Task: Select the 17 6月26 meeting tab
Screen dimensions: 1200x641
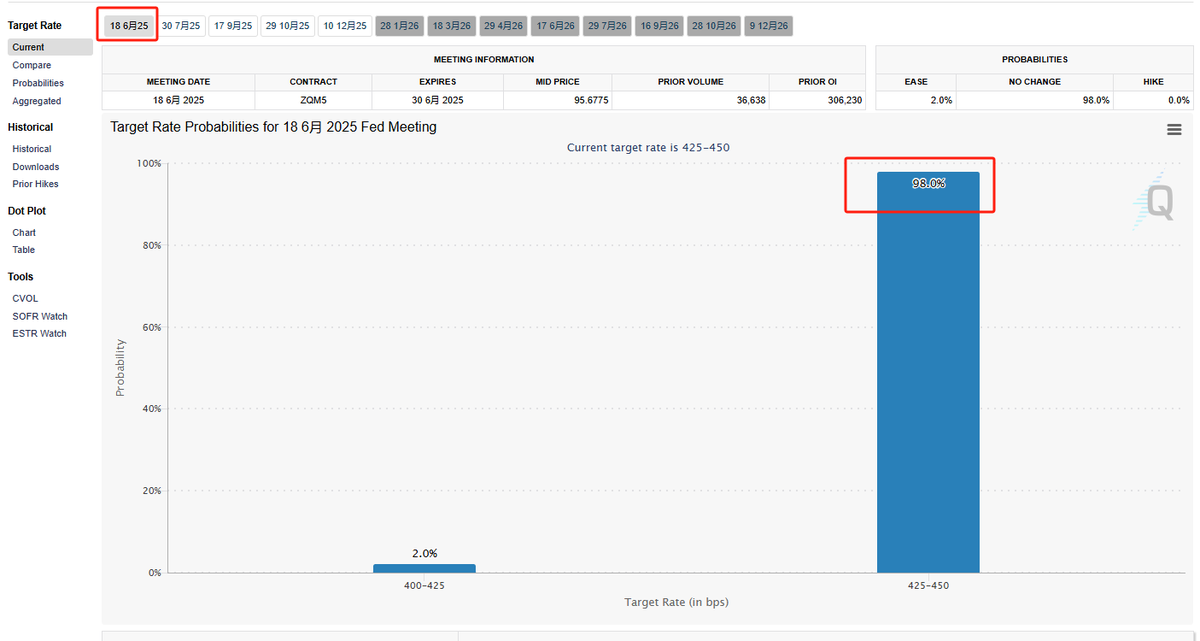Action: pos(556,26)
